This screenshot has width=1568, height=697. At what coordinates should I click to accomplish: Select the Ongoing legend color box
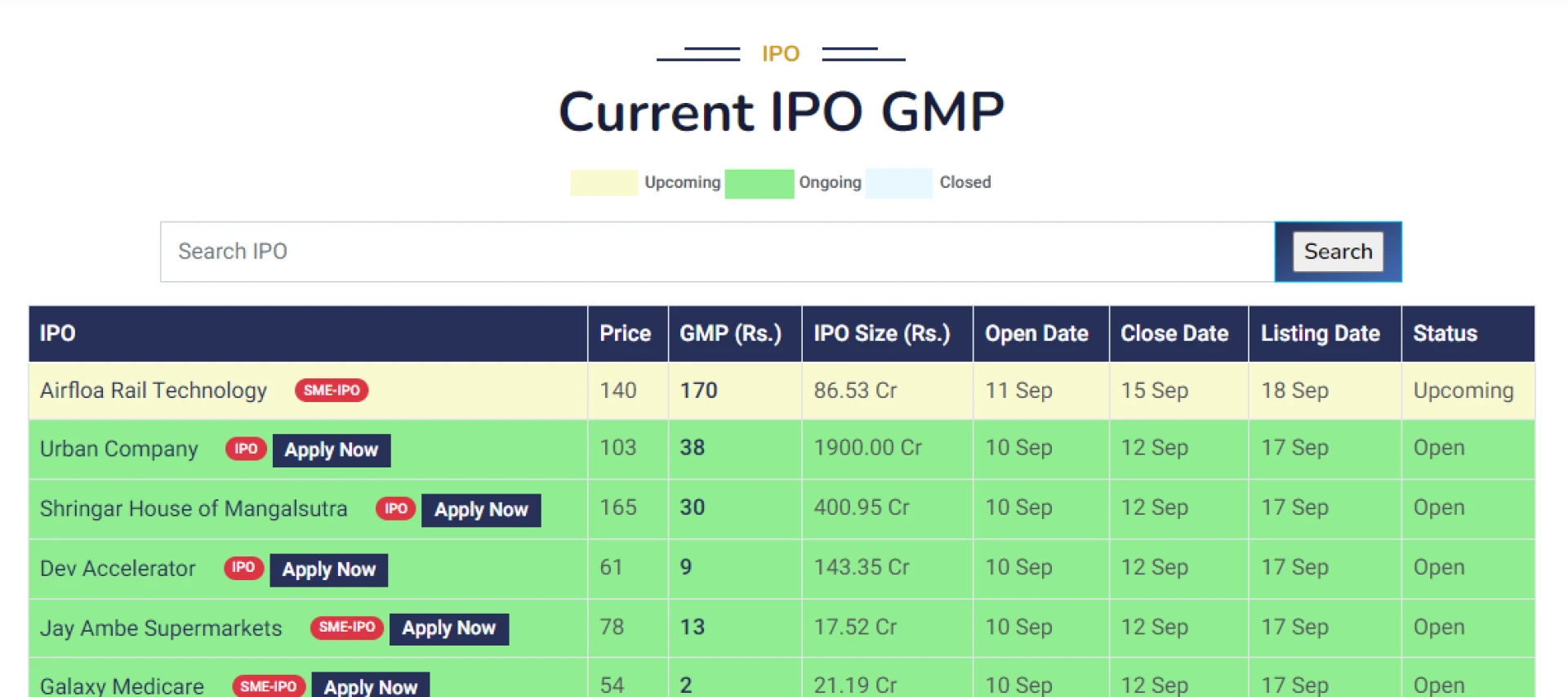[x=759, y=183]
